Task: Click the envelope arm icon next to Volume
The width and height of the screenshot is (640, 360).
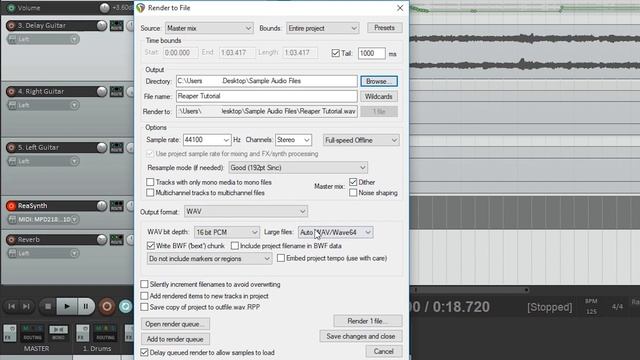Action: point(11,8)
